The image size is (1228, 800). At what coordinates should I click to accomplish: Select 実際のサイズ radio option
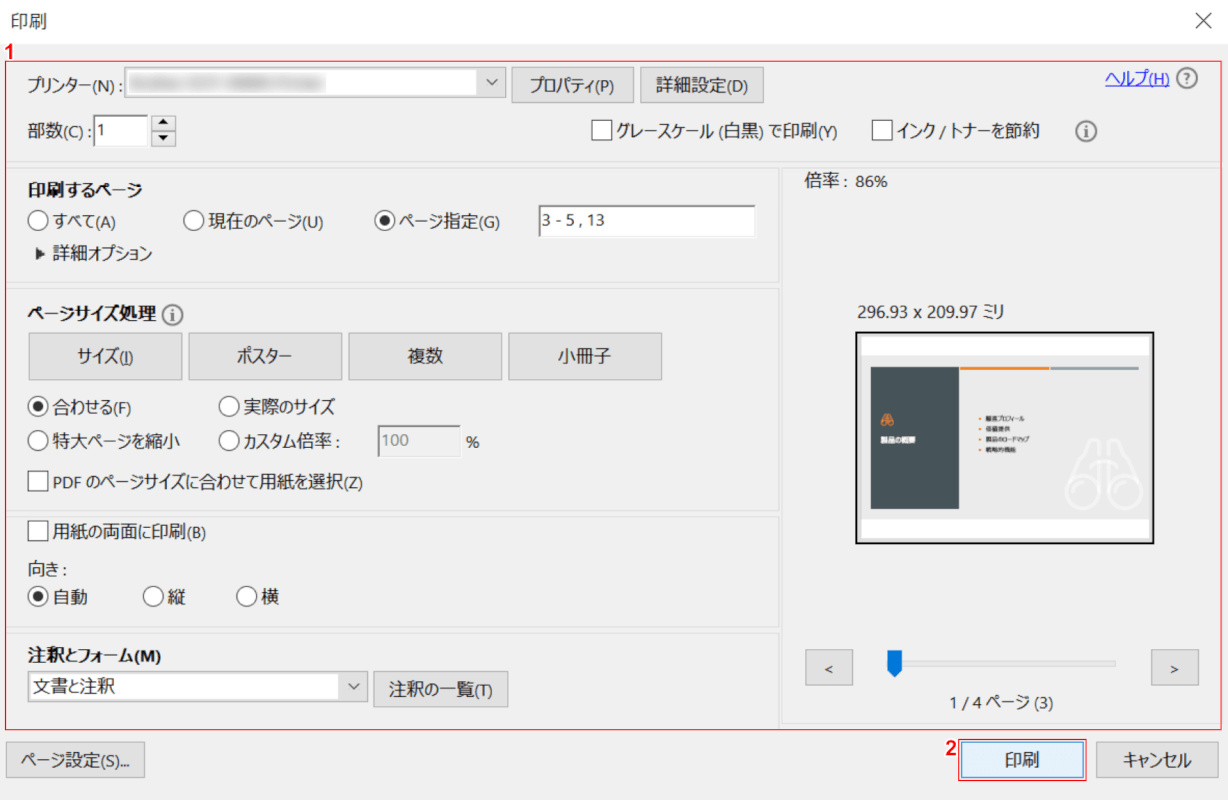228,407
